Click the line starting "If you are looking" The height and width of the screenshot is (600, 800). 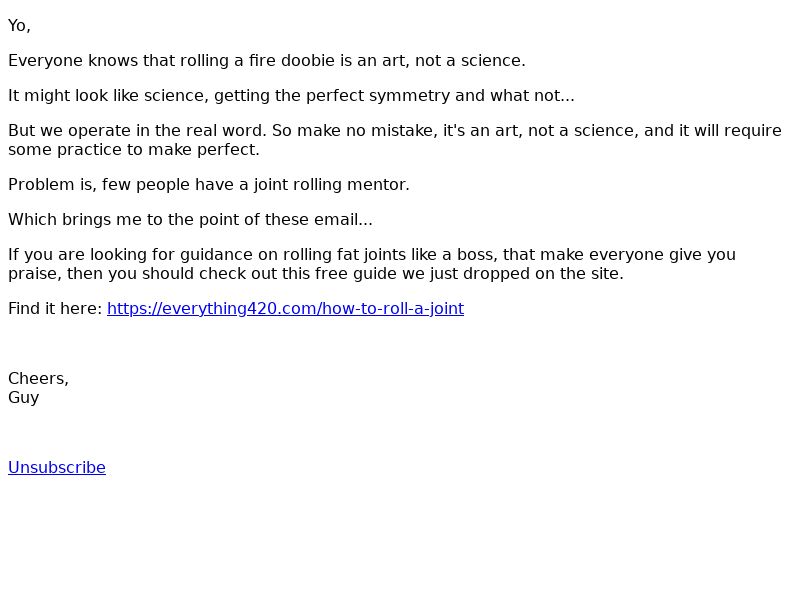pos(371,255)
